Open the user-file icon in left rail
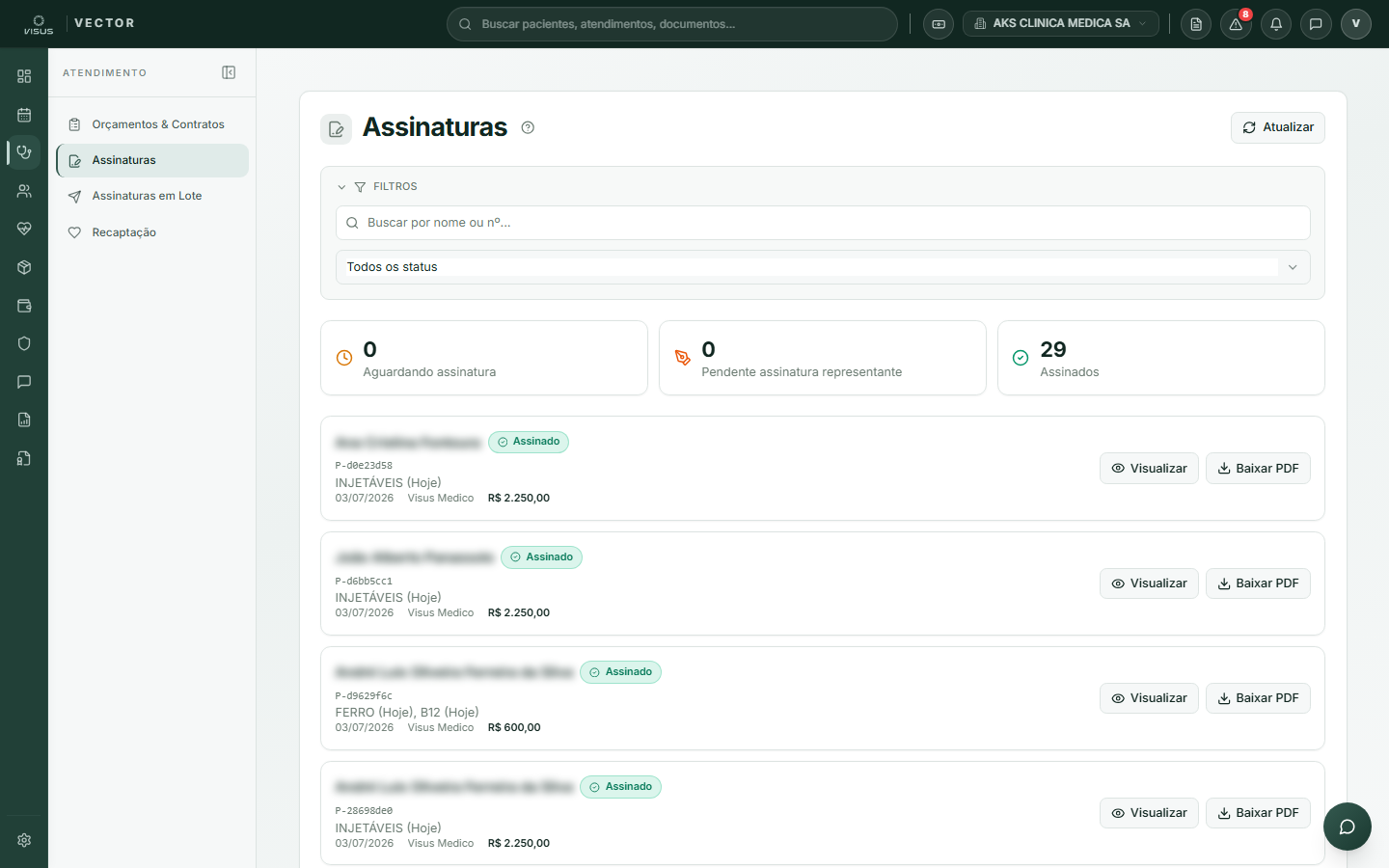 tap(24, 458)
